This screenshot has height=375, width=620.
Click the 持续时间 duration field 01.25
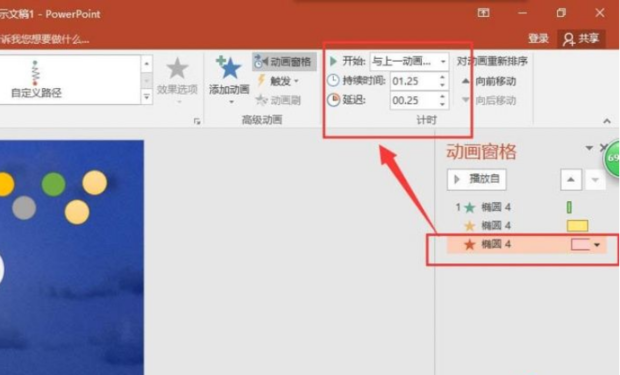(414, 81)
